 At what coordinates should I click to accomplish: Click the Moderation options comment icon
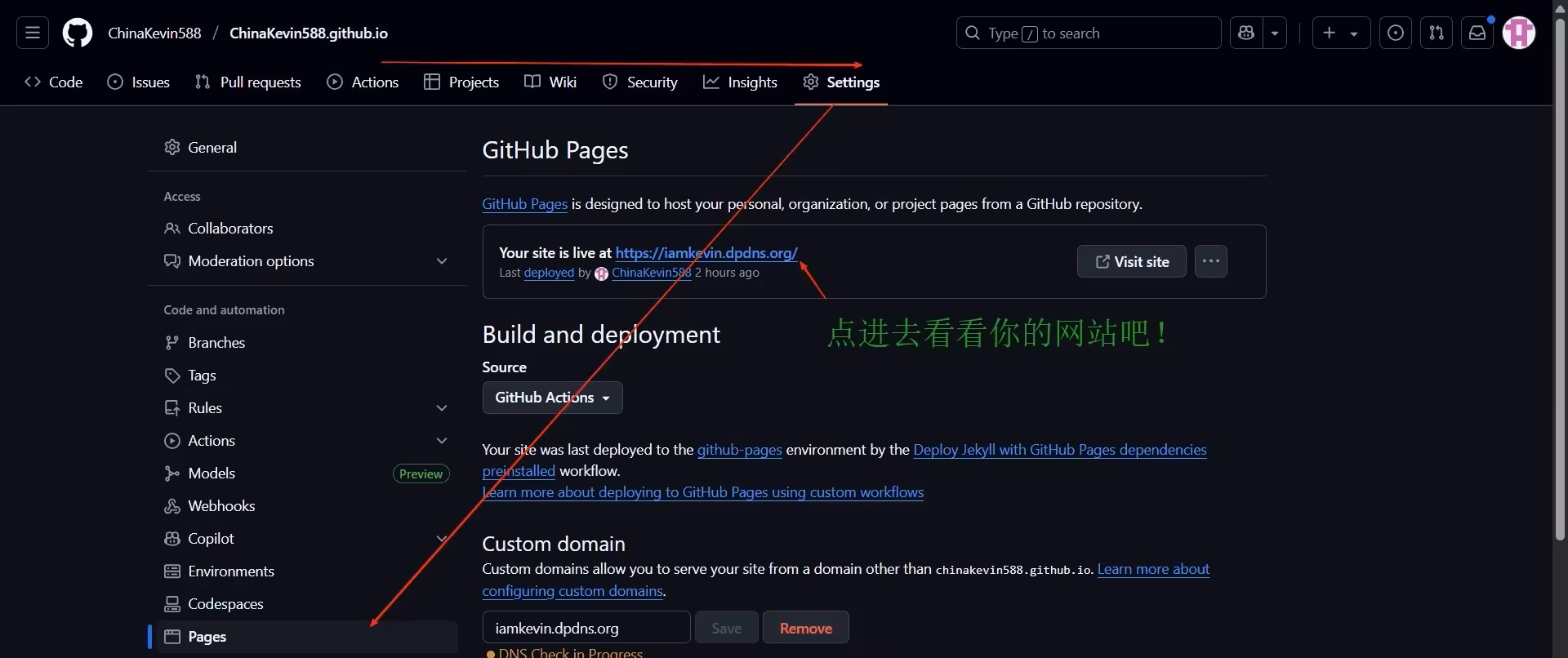pos(172,261)
